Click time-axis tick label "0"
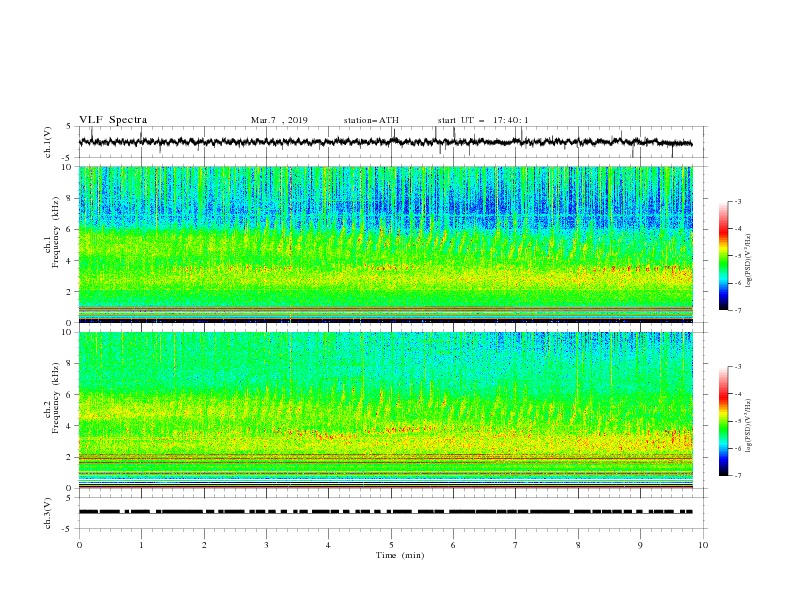This screenshot has height=612, width=792. 79,545
